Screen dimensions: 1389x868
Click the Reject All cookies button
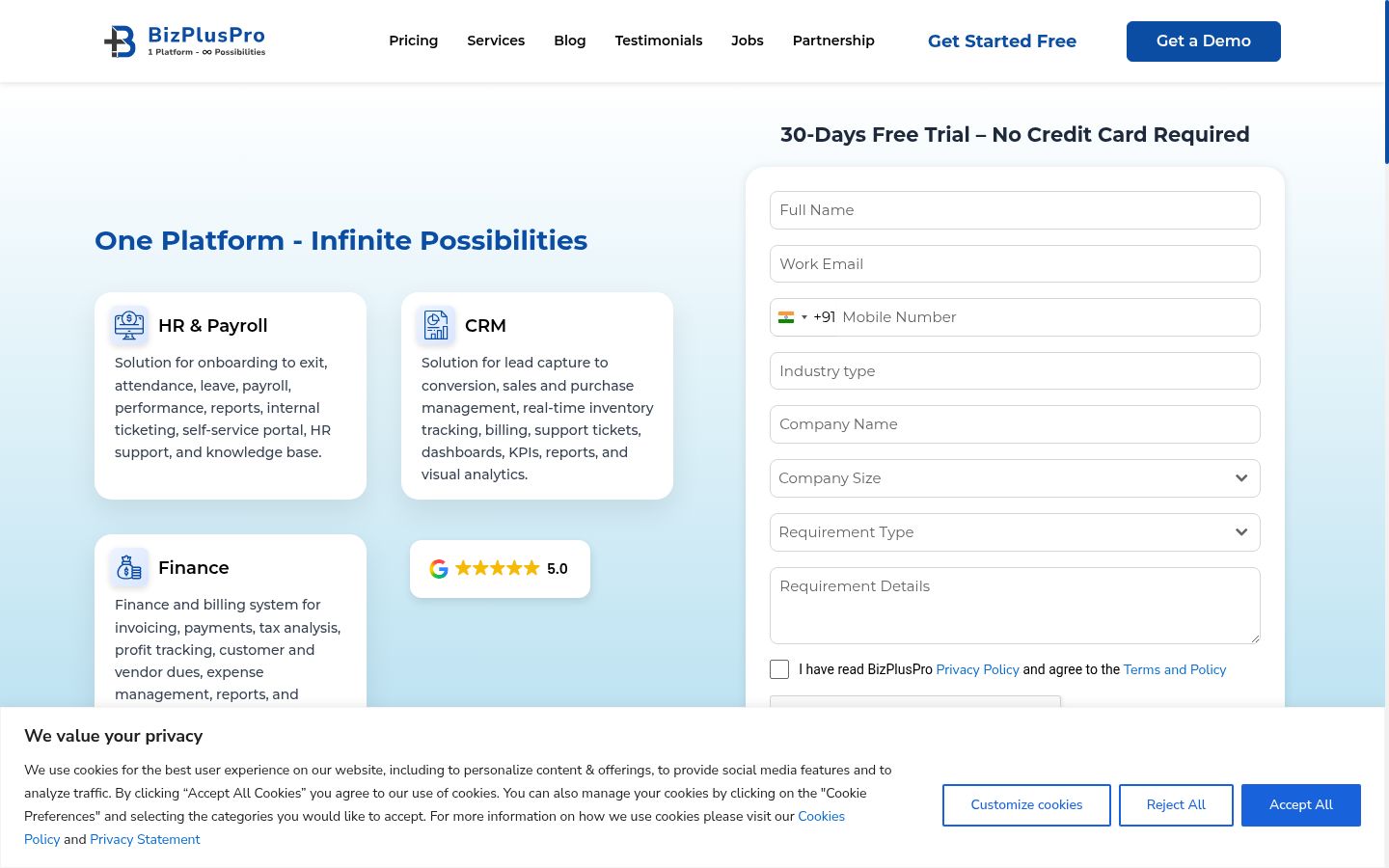[1176, 805]
